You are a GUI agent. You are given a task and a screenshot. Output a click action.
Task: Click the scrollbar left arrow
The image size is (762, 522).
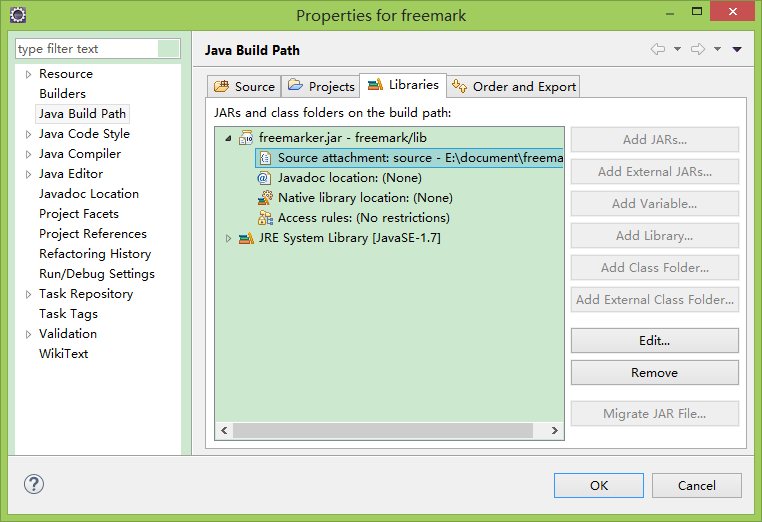click(x=224, y=431)
